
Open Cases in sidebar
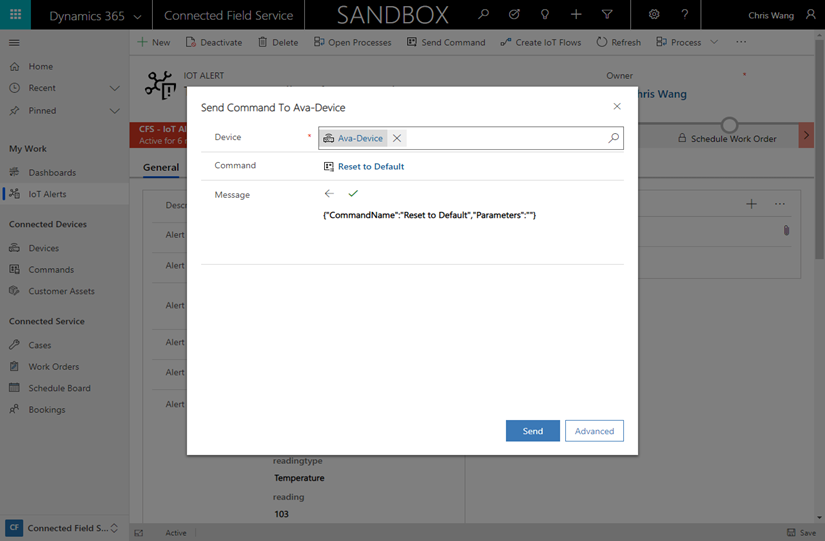(39, 345)
